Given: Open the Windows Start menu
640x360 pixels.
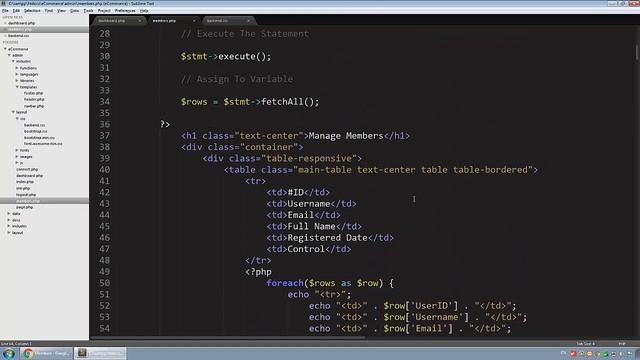Looking at the screenshot, I should click(x=9, y=353).
